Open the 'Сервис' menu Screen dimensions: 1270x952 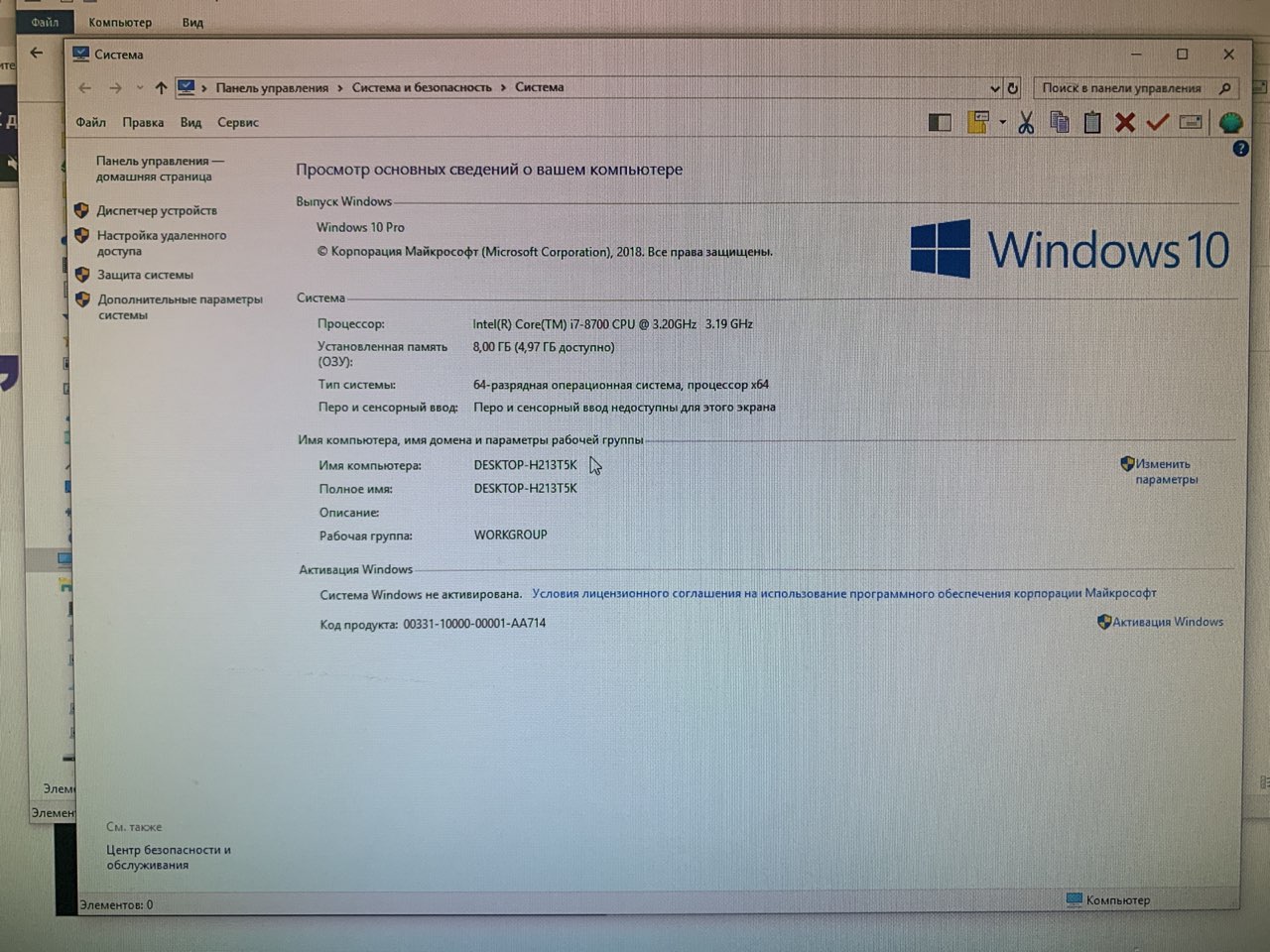point(238,123)
